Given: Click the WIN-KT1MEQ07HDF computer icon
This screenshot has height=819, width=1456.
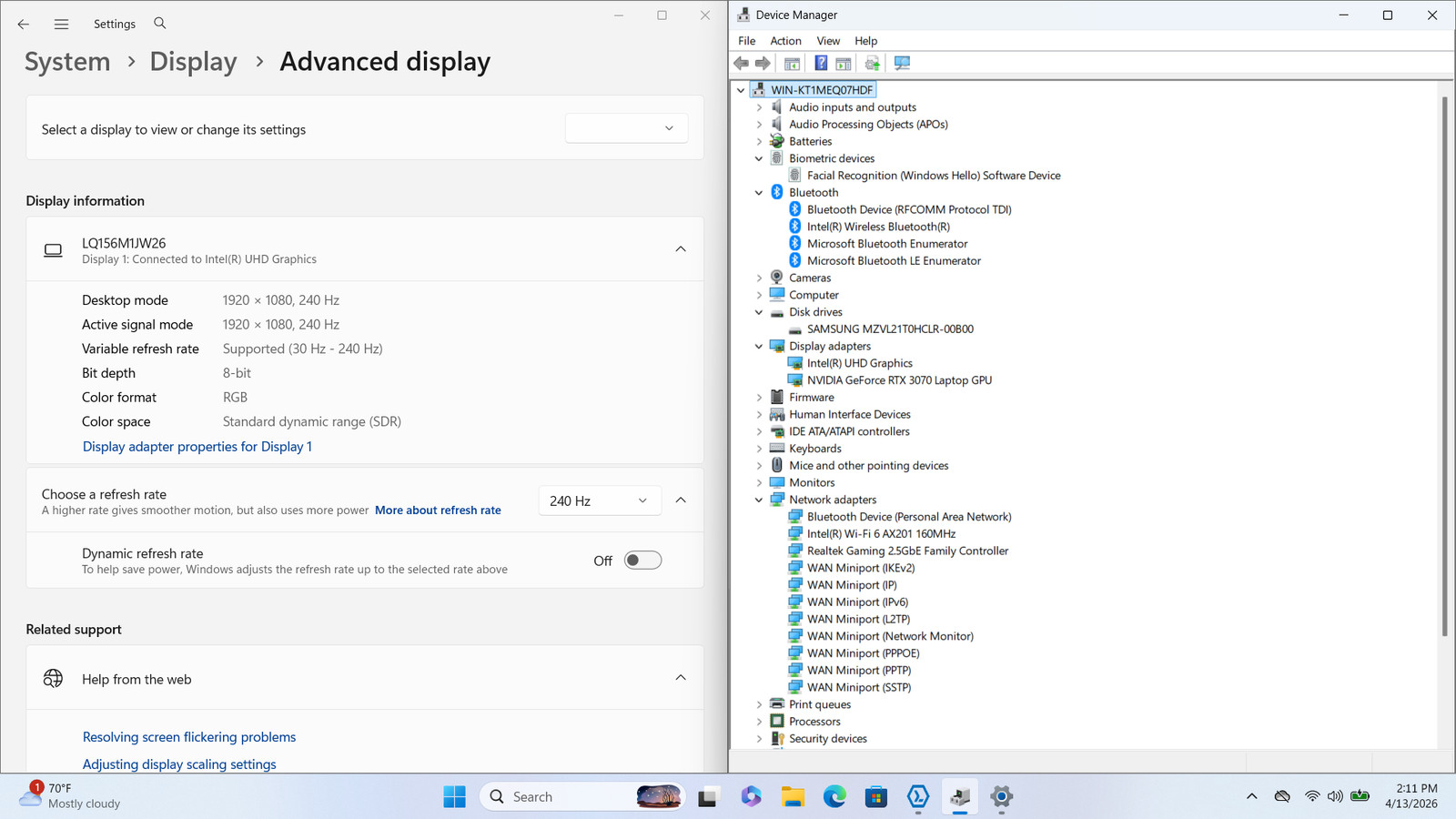Looking at the screenshot, I should 759,90.
